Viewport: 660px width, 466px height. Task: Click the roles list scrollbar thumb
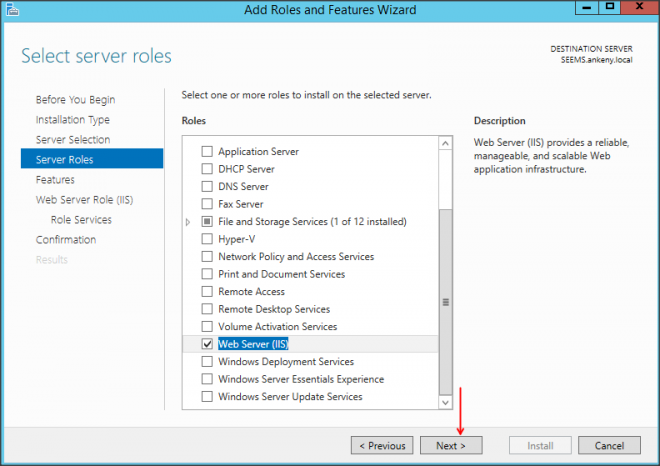[446, 300]
